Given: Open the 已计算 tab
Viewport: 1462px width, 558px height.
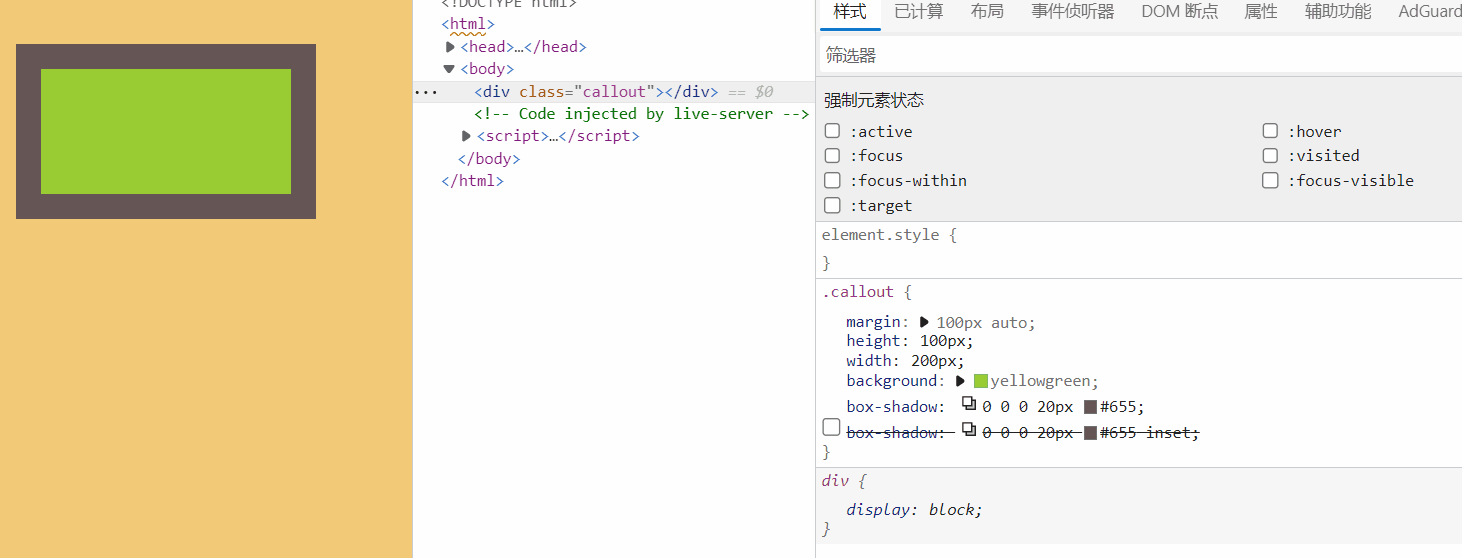Looking at the screenshot, I should 918,12.
